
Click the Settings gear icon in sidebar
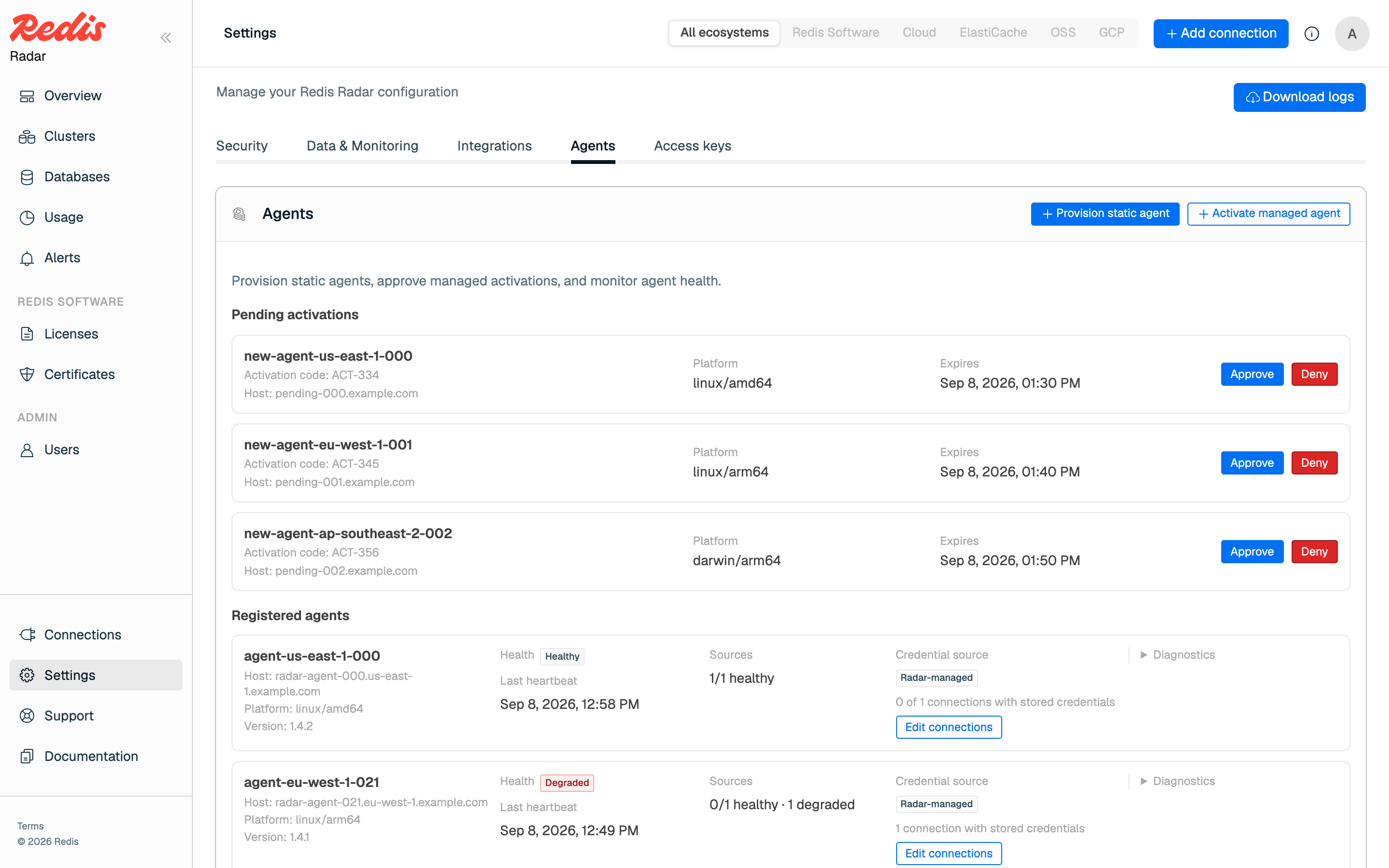(27, 675)
